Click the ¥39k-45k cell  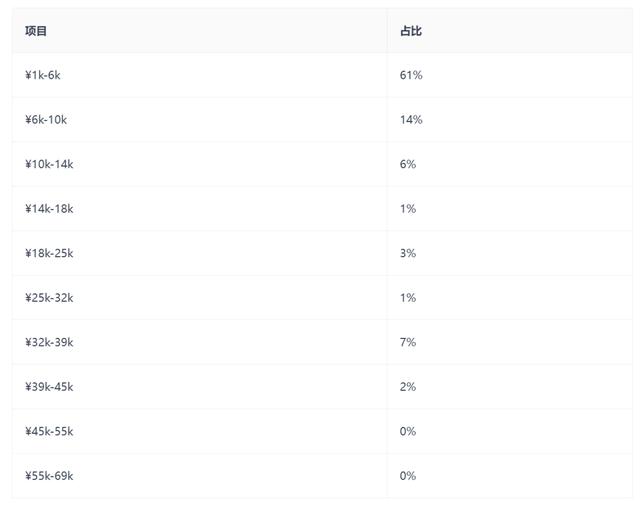(x=49, y=387)
